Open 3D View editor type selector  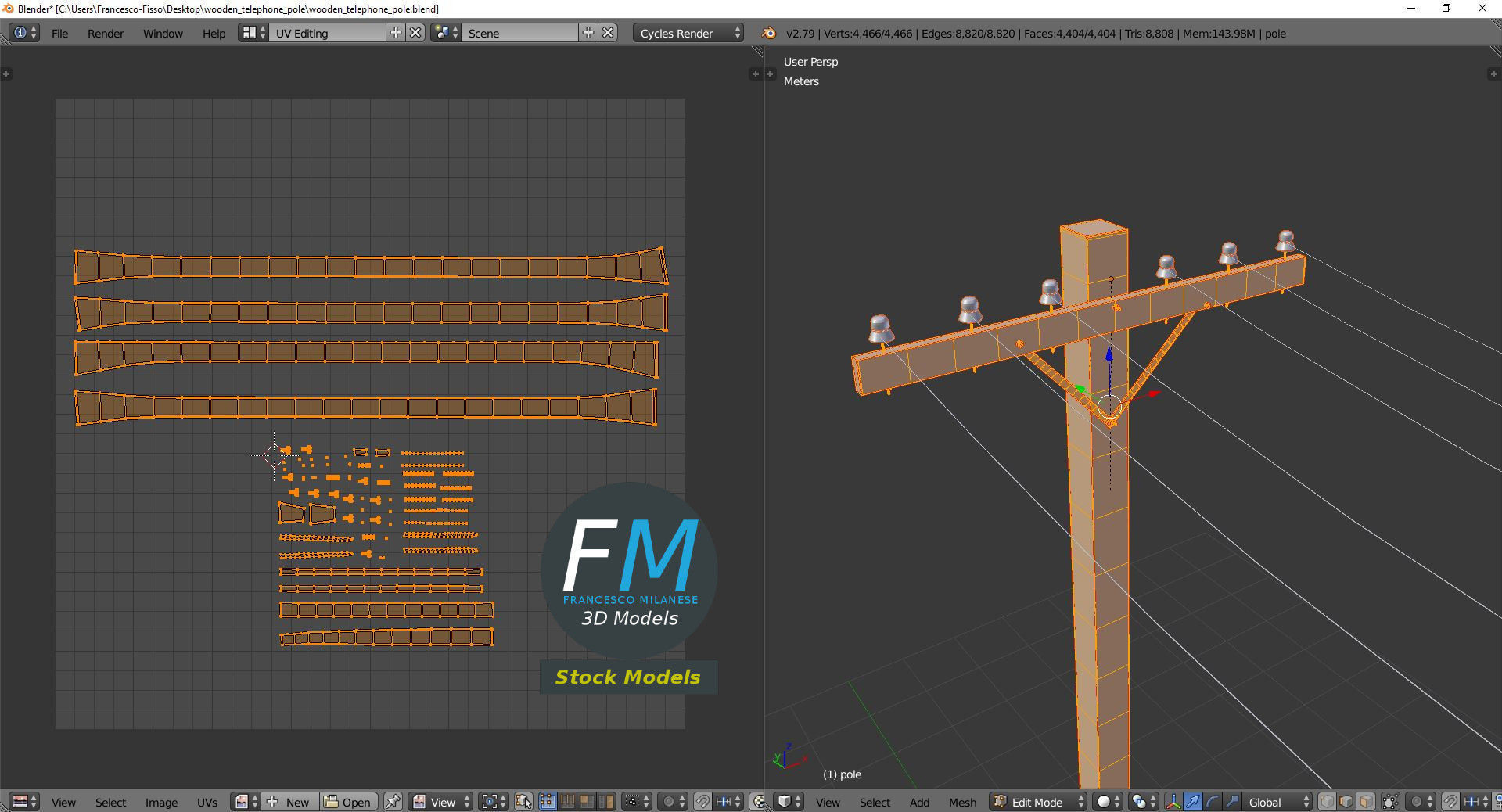789,802
